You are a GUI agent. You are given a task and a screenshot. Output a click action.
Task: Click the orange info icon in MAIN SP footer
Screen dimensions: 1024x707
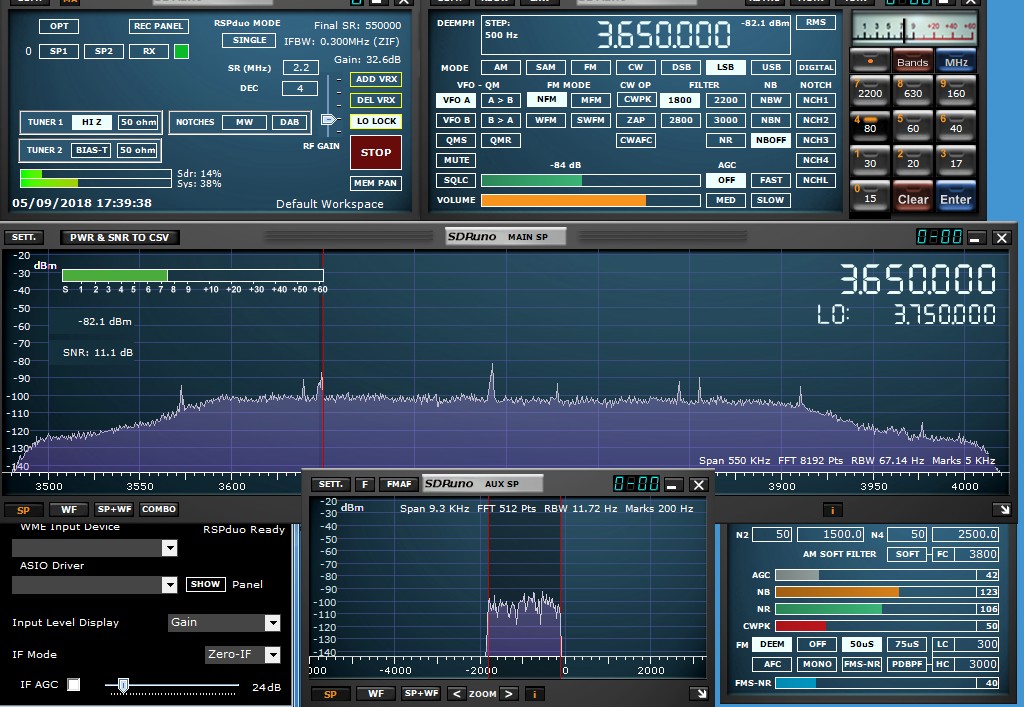[832, 510]
